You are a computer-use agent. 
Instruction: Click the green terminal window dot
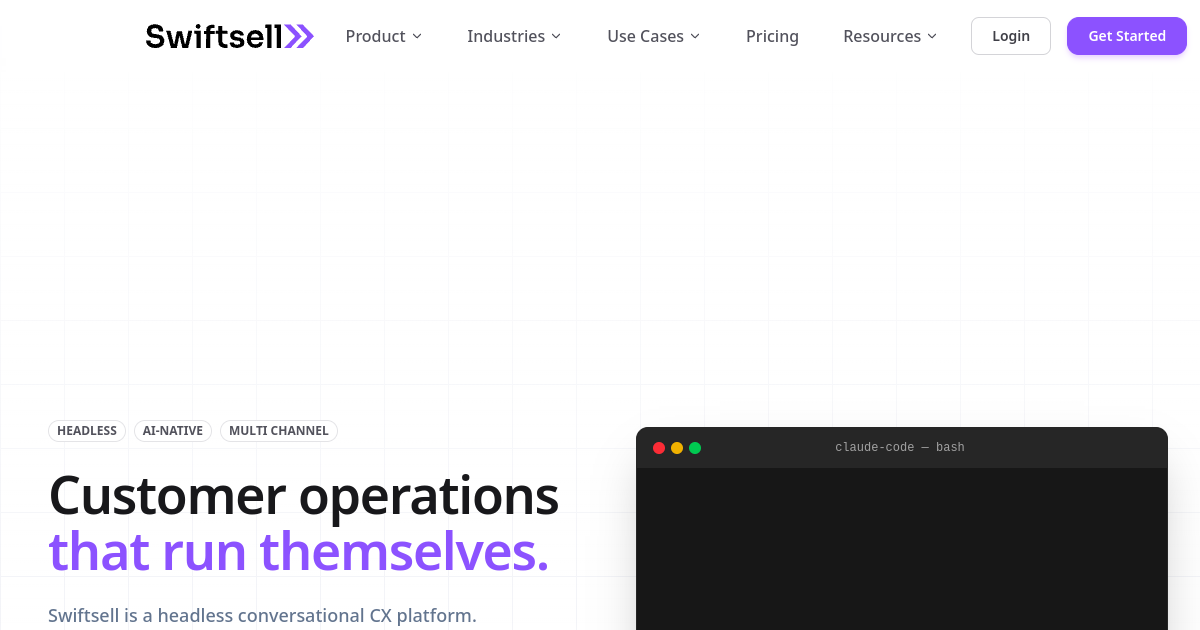[695, 448]
